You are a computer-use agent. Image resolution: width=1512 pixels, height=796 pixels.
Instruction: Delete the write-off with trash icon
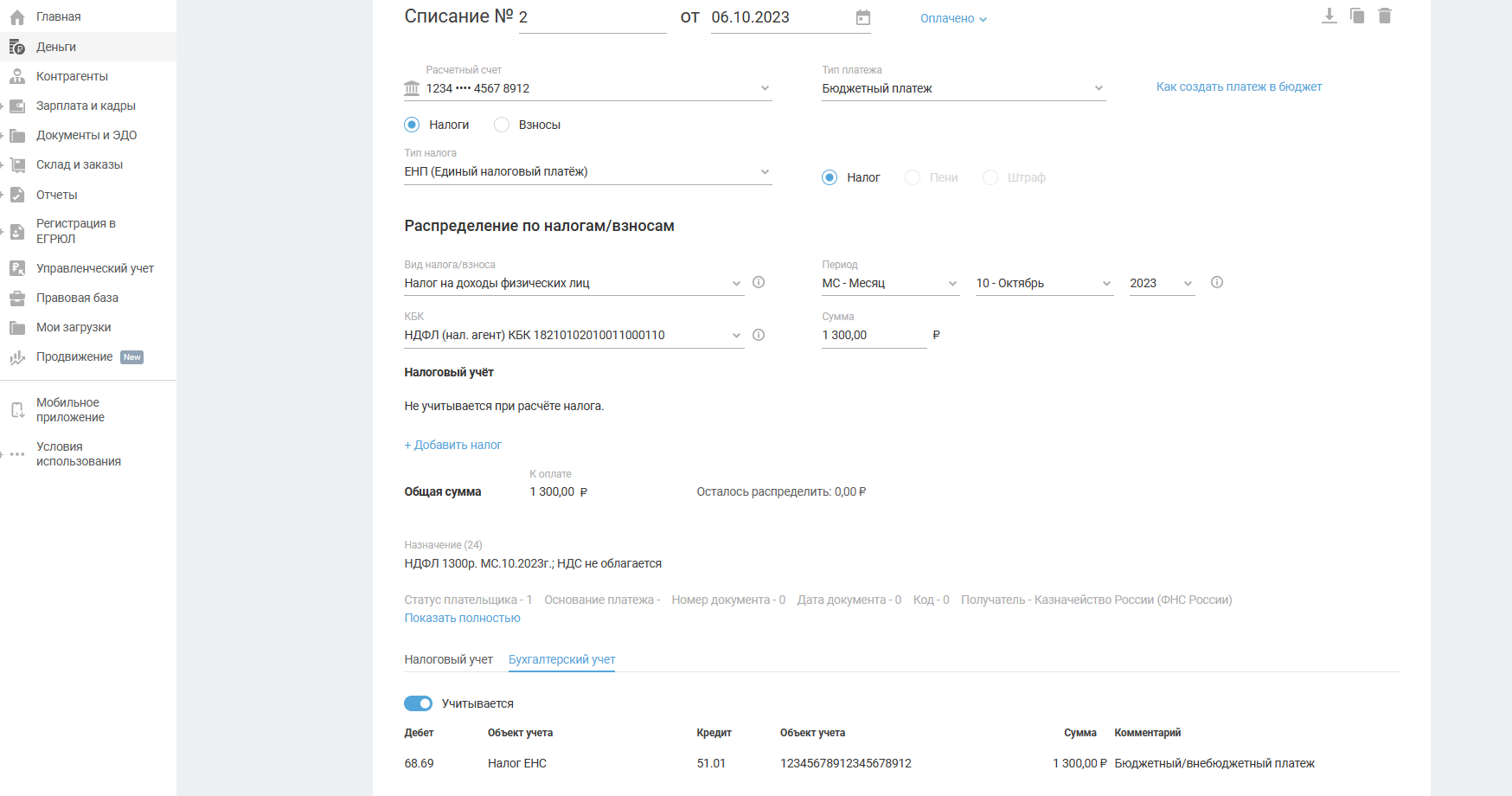point(1385,16)
